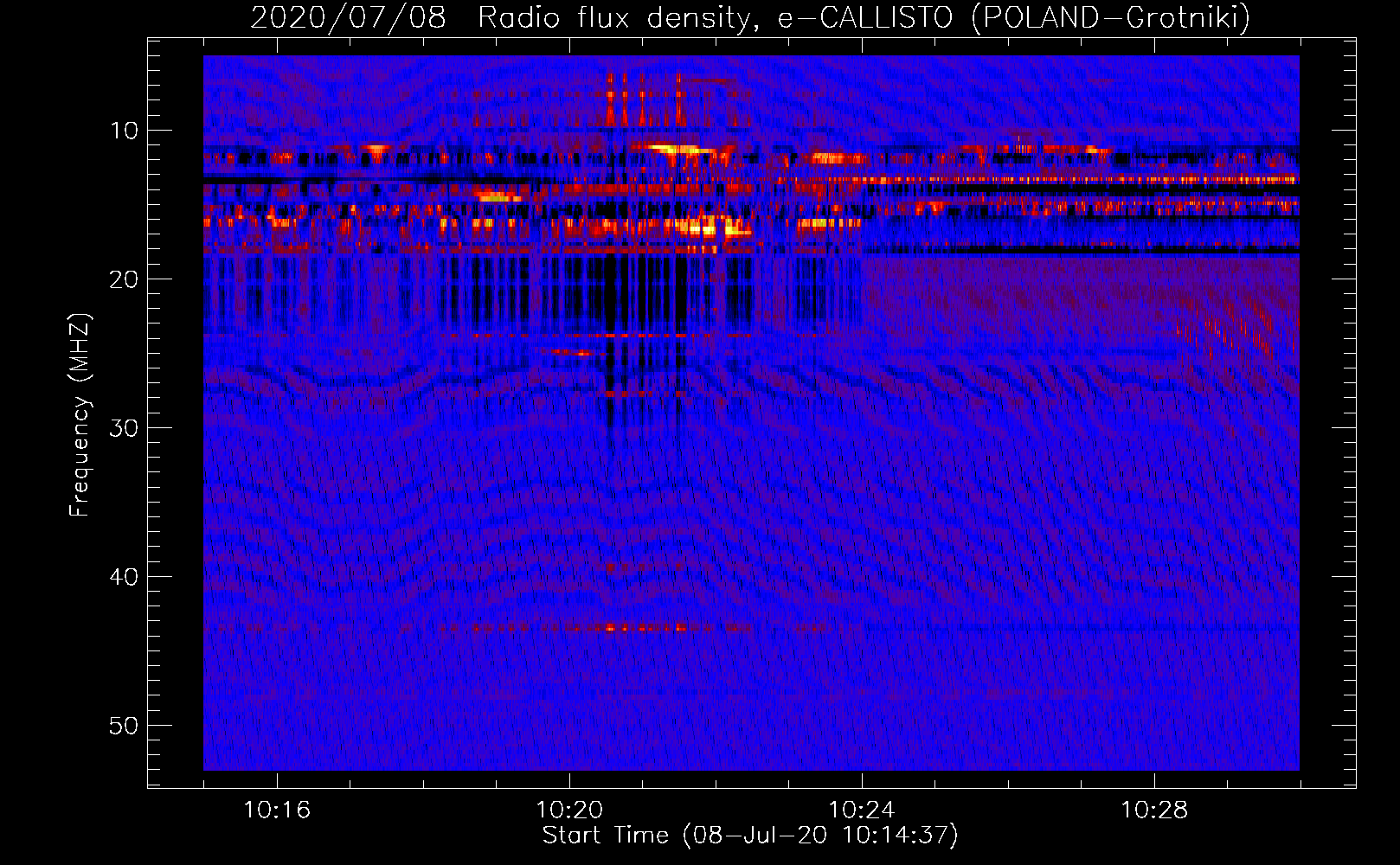Click the Start Time axis label

750,836
